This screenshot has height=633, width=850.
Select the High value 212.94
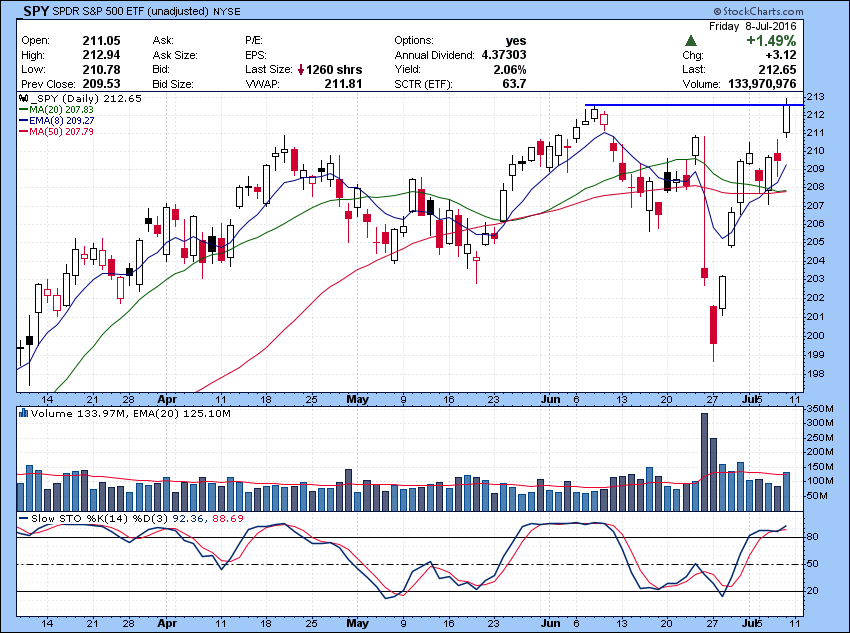pyautogui.click(x=101, y=55)
